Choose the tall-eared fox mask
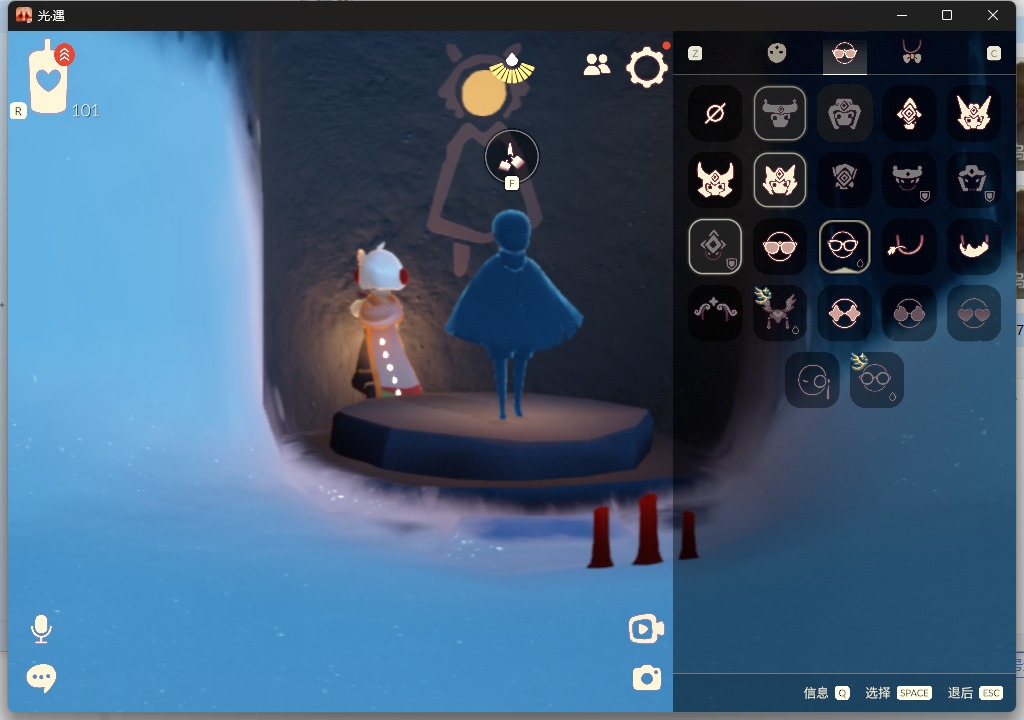Viewport: 1024px width, 720px height. point(973,114)
